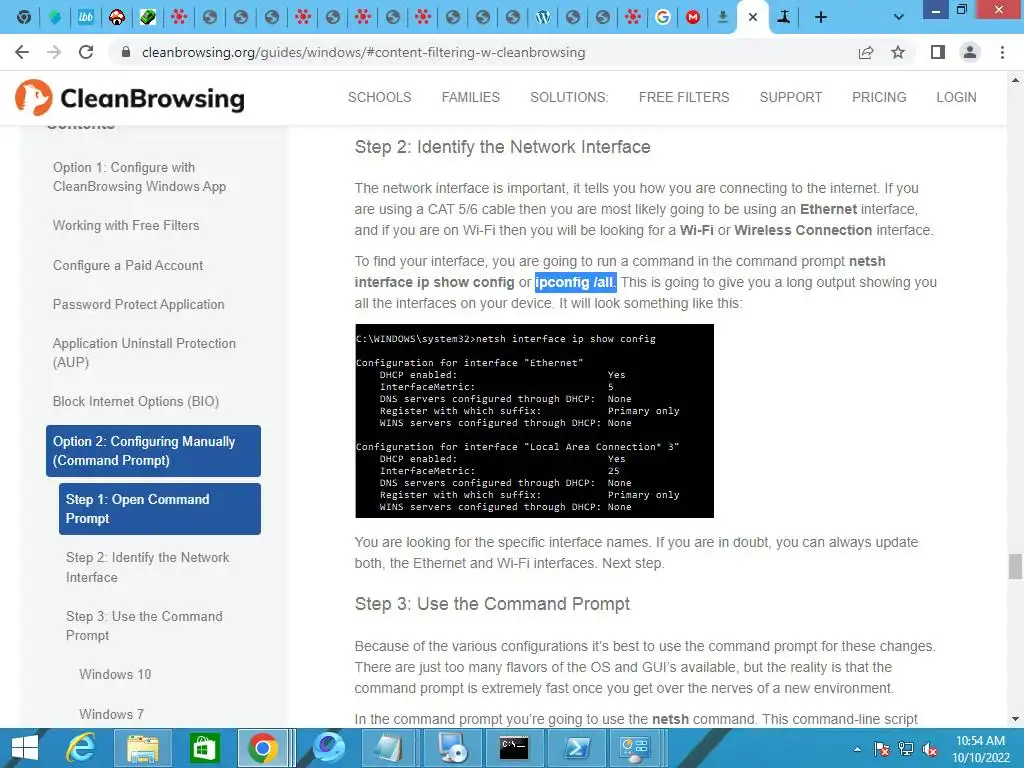Jump to Step 3 Use Command Prompt sidebar link
The height and width of the screenshot is (768, 1024).
coord(144,626)
